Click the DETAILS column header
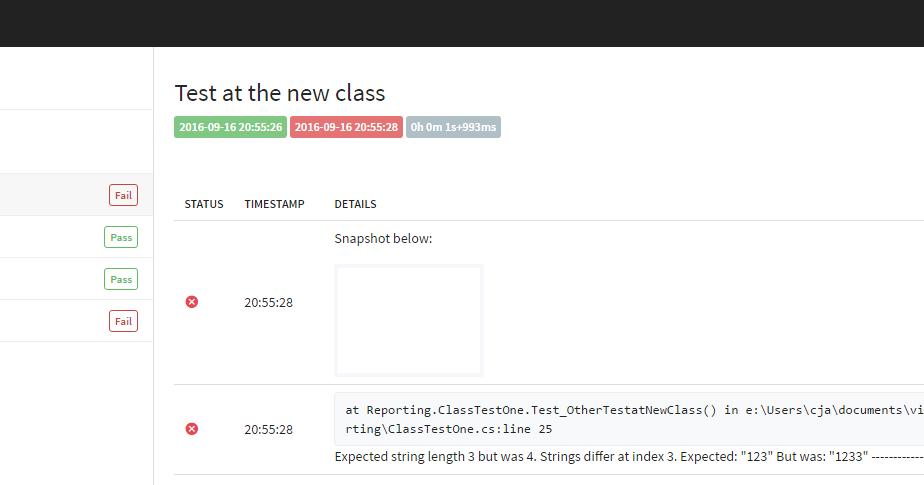The height and width of the screenshot is (485, 924). (356, 204)
